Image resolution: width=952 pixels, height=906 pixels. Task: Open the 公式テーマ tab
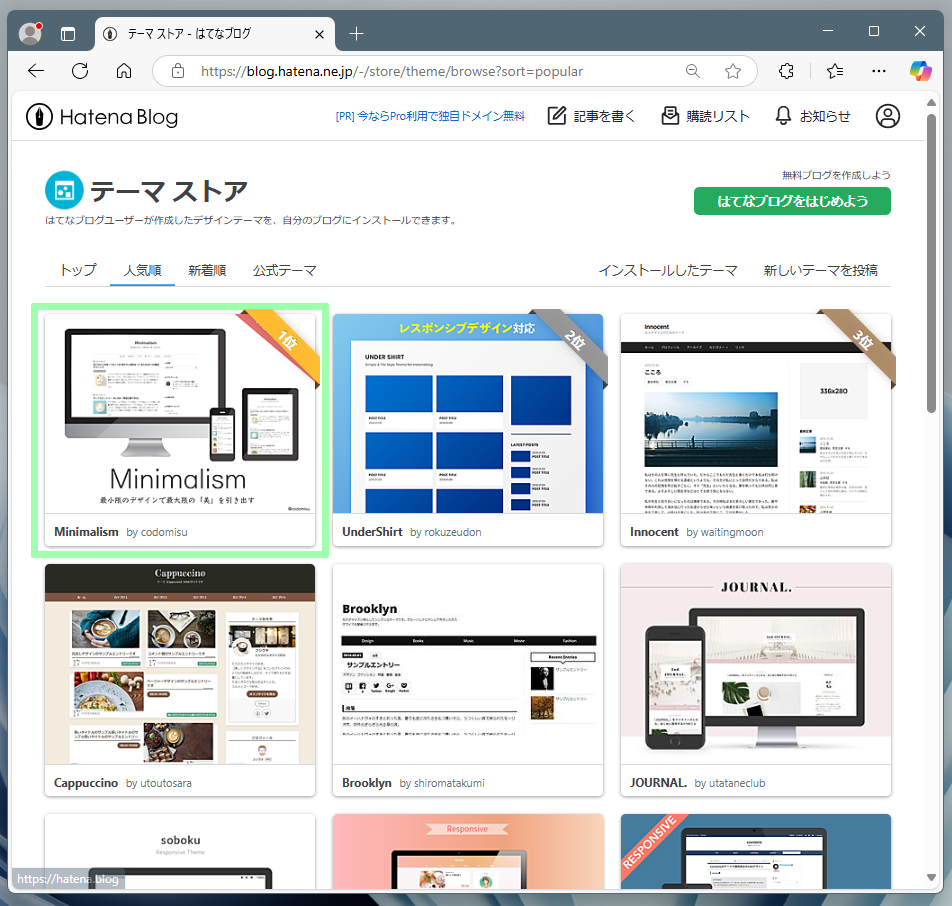285,270
